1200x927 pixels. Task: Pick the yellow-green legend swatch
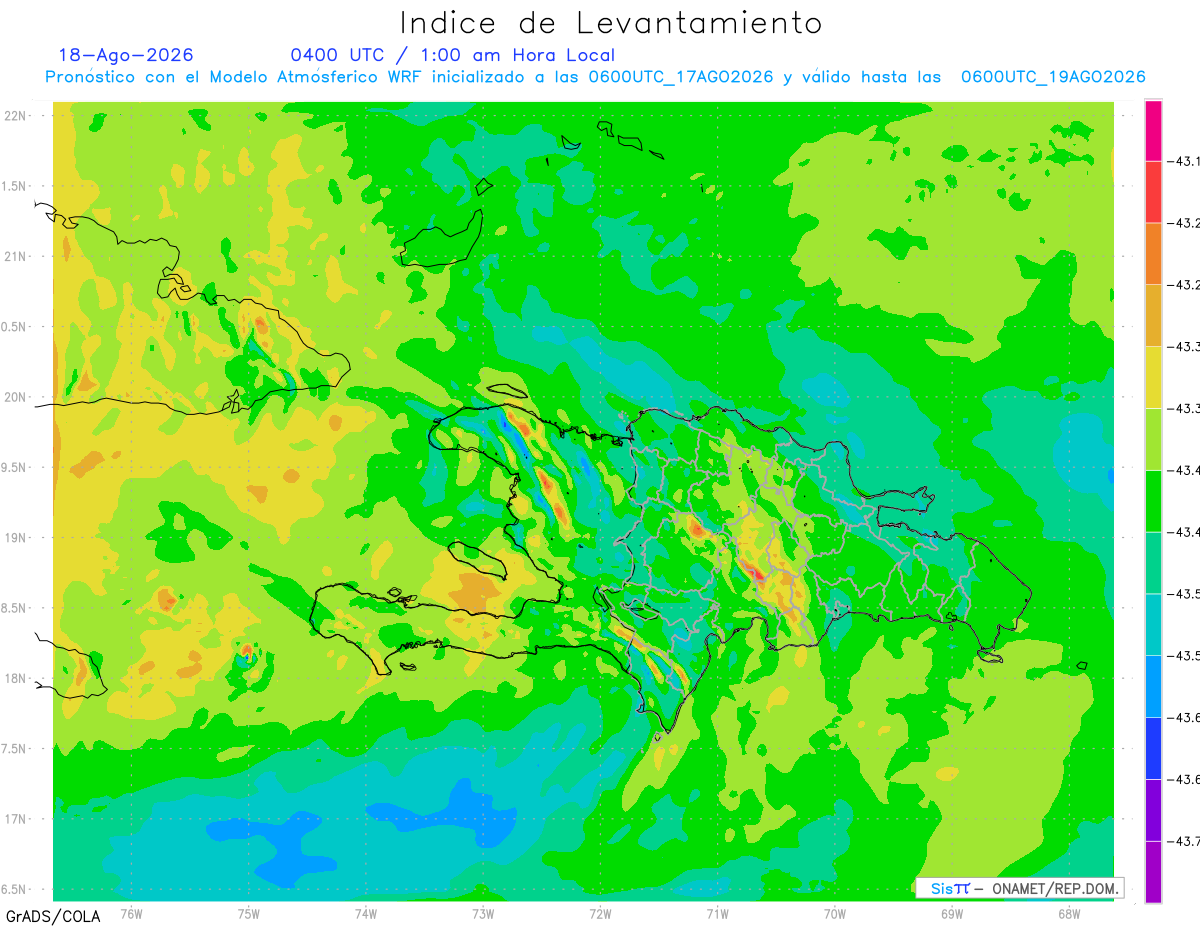(x=1153, y=439)
